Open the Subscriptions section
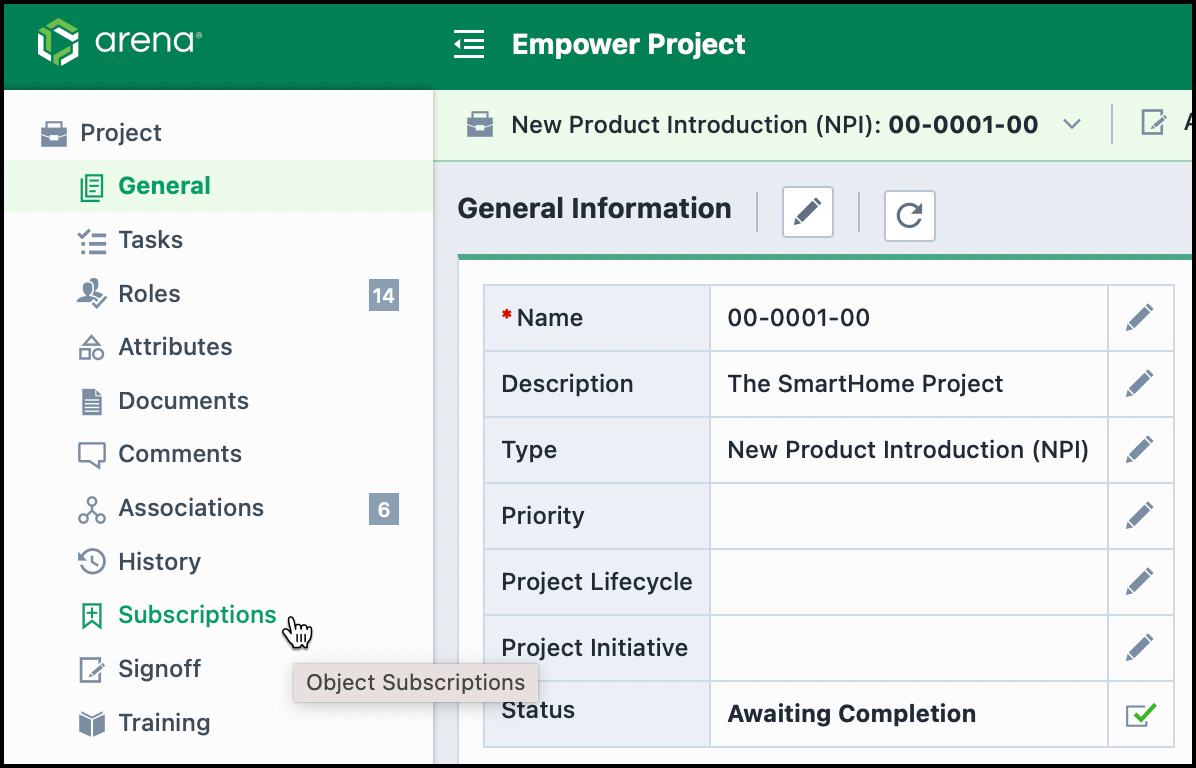Screen dimensions: 1196x768 [196, 615]
